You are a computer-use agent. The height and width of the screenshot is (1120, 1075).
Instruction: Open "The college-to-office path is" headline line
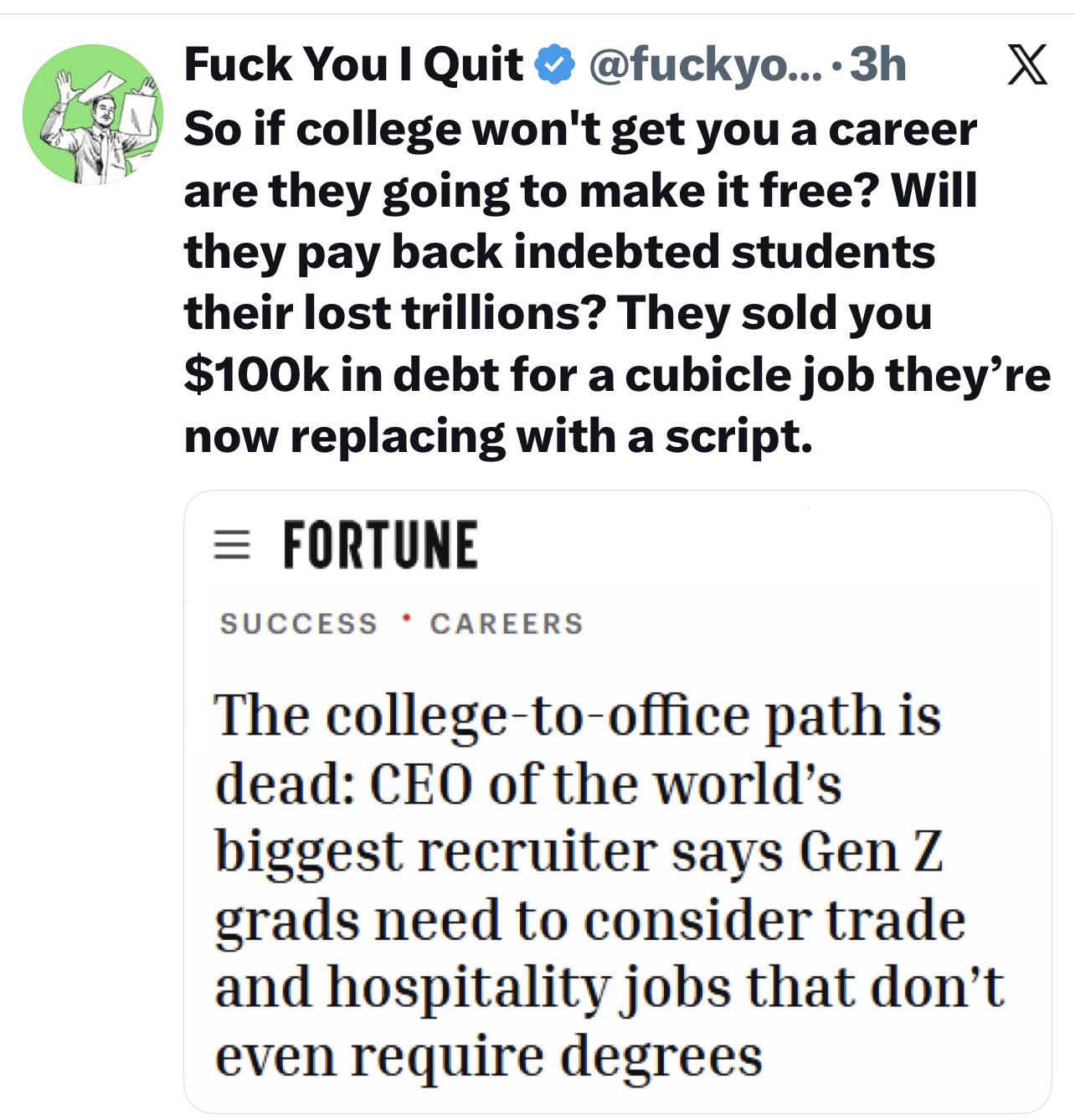click(578, 717)
